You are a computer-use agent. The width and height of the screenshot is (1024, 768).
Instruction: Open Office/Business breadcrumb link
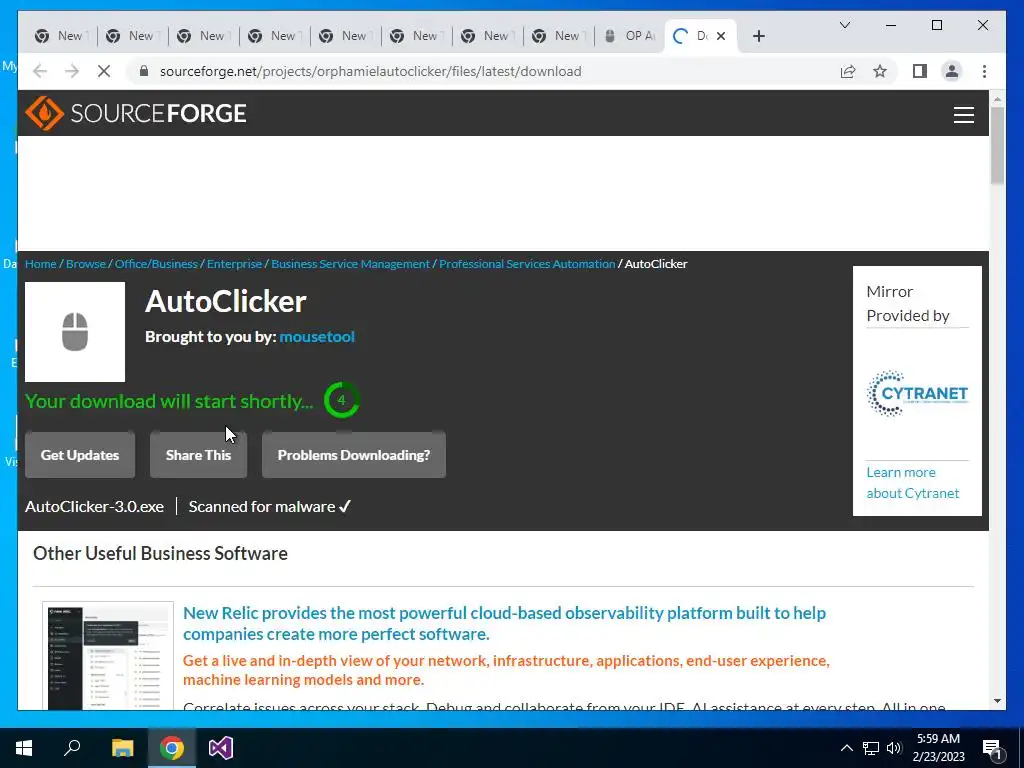pos(156,264)
